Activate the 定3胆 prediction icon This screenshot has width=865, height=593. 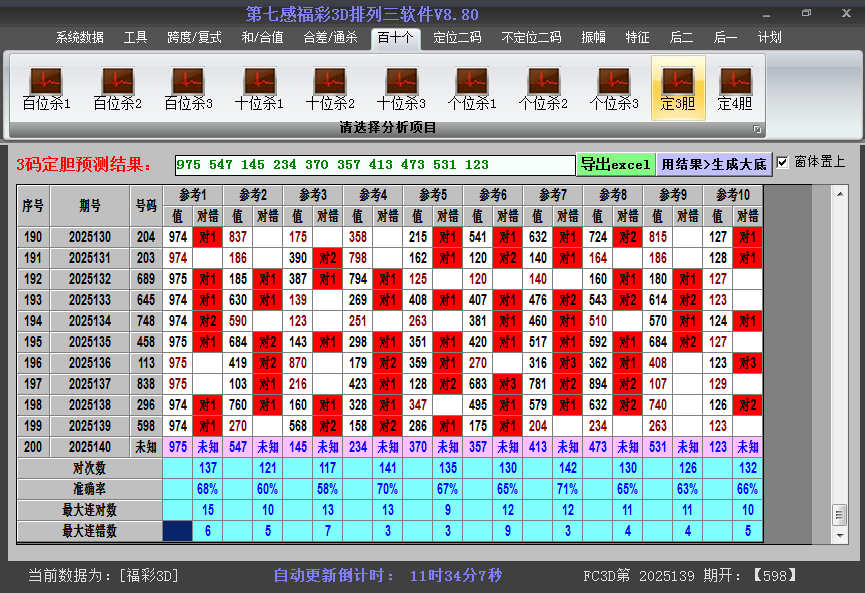point(678,87)
